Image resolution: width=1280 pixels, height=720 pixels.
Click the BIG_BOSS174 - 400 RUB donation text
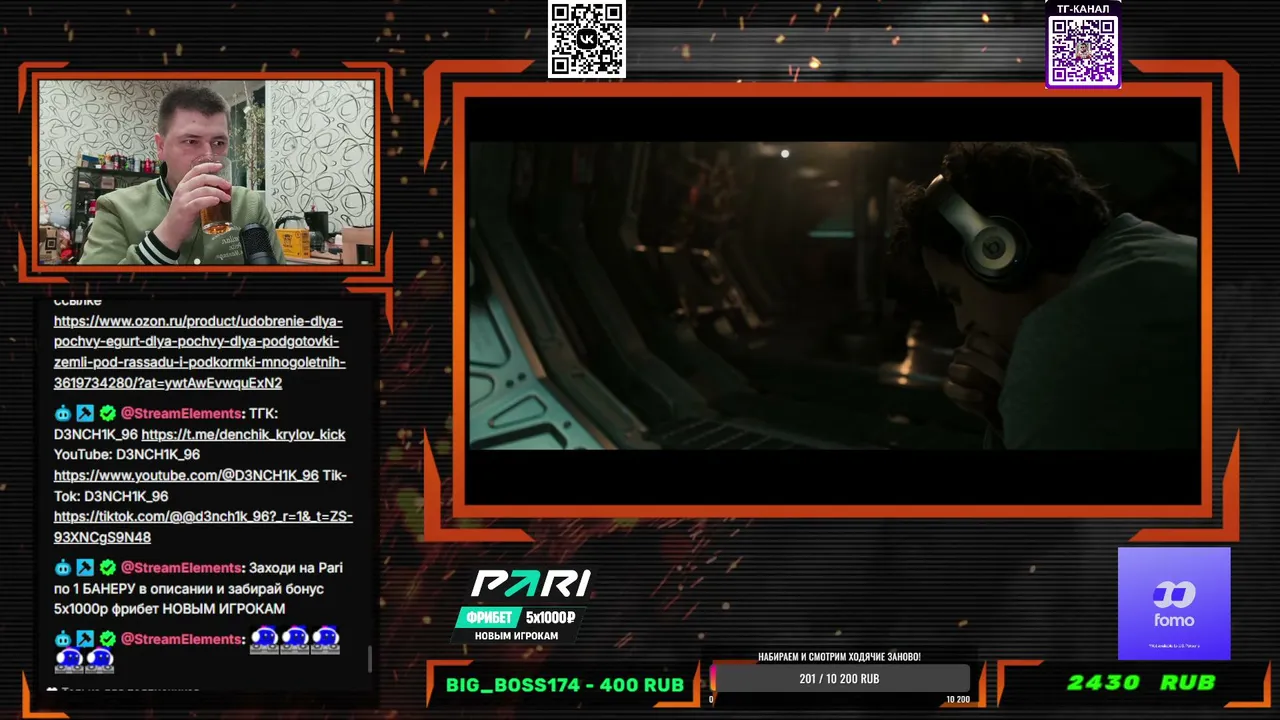(x=565, y=685)
